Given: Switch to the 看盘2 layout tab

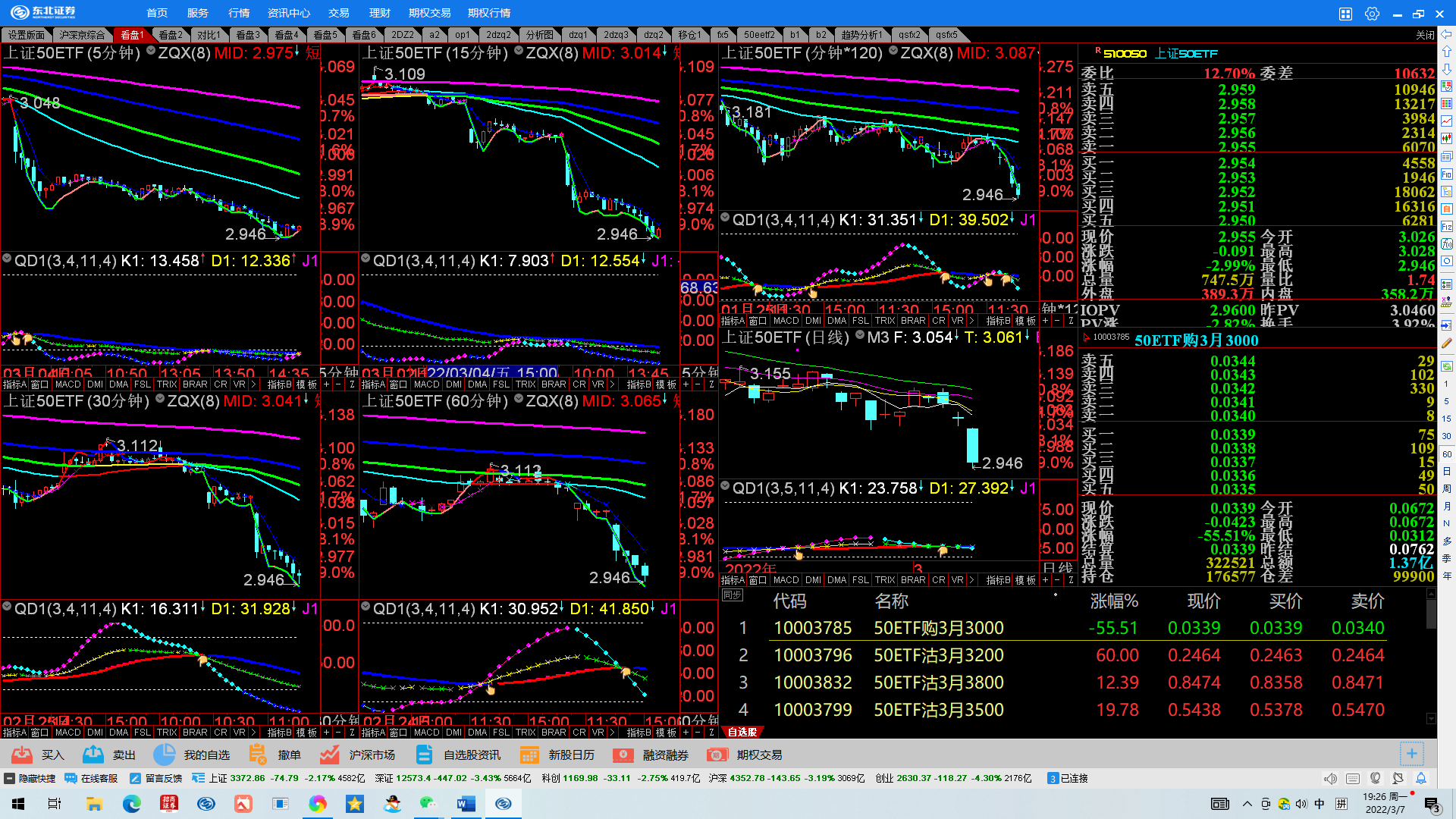Looking at the screenshot, I should [x=170, y=35].
